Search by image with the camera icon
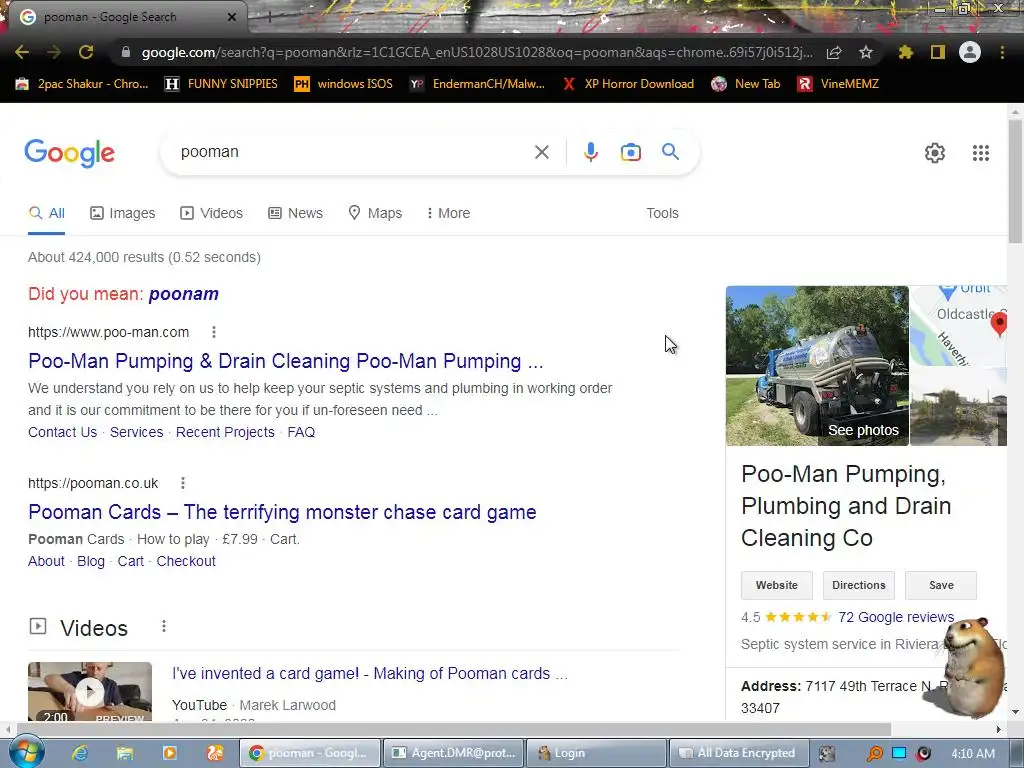The image size is (1024, 768). (630, 152)
